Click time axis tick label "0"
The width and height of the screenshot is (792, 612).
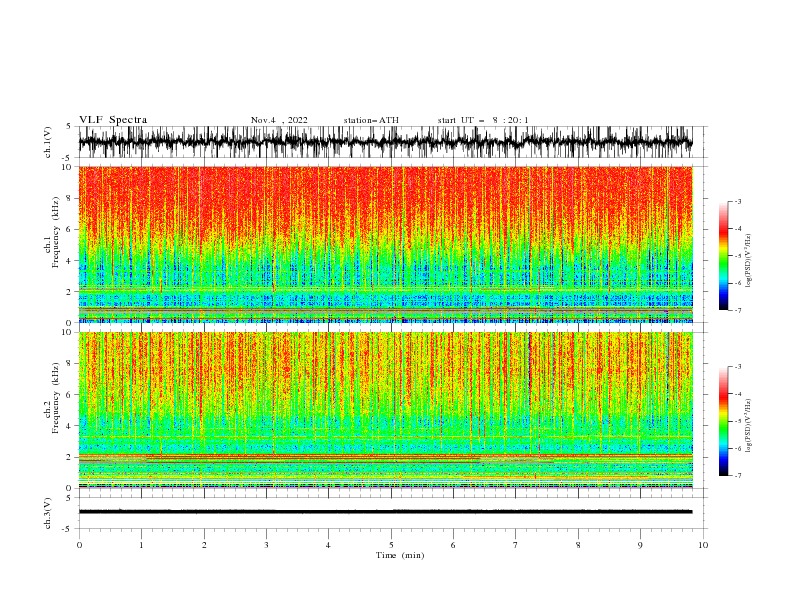pyautogui.click(x=79, y=545)
